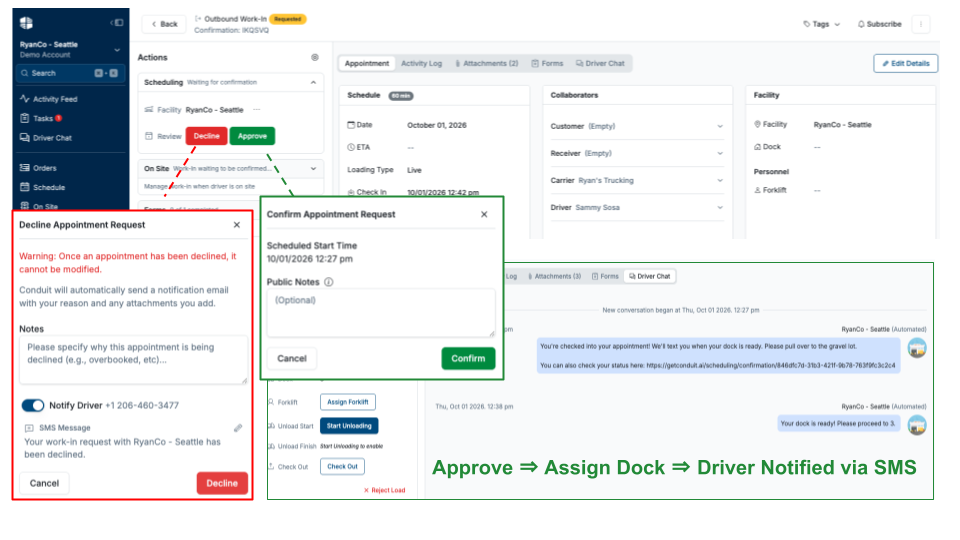Click the Actions panel settings gear icon
The height and width of the screenshot is (540, 960).
point(315,57)
